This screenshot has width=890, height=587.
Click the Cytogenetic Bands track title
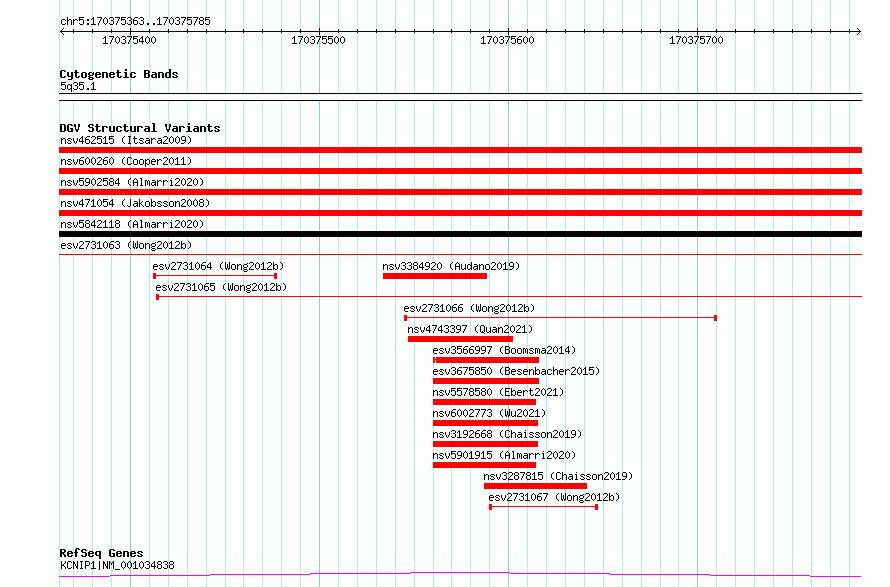(x=119, y=74)
